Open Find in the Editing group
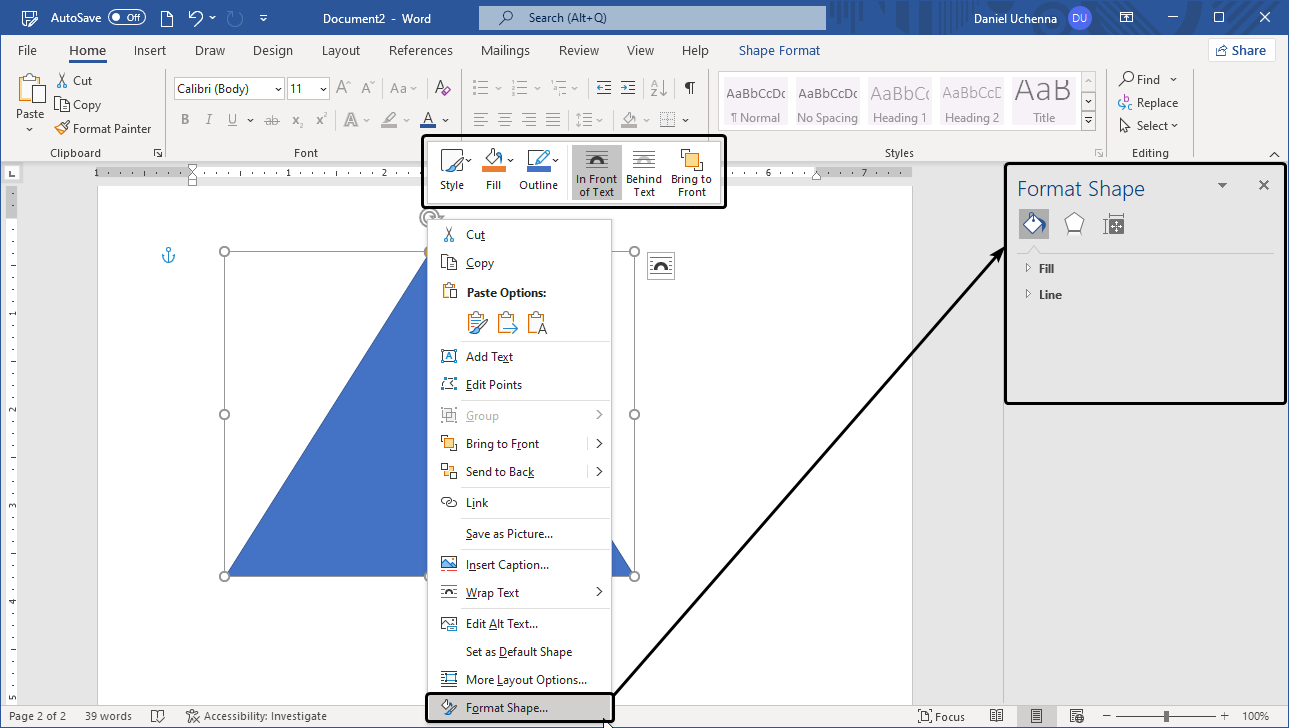 tap(1146, 78)
